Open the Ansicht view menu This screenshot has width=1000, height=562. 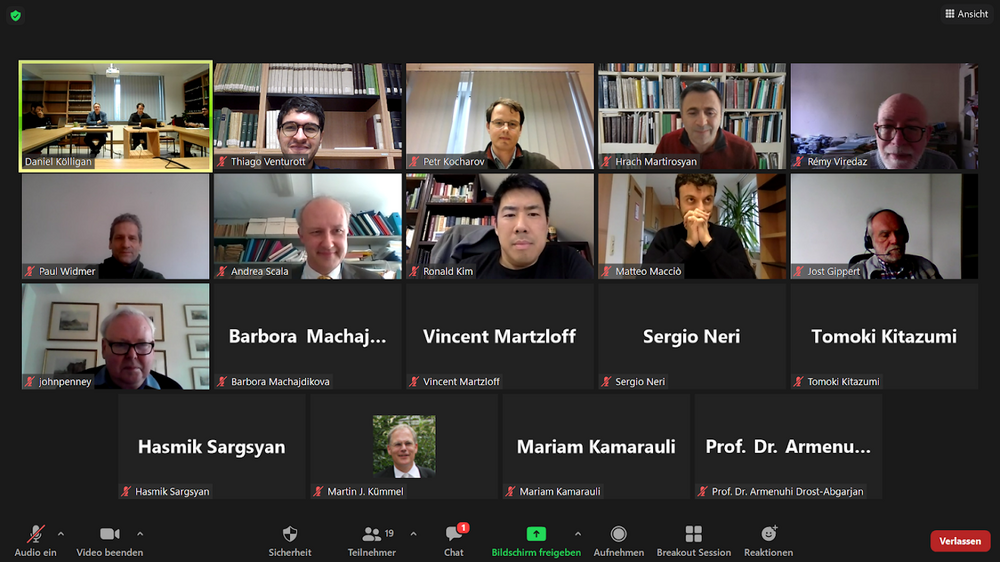(966, 14)
